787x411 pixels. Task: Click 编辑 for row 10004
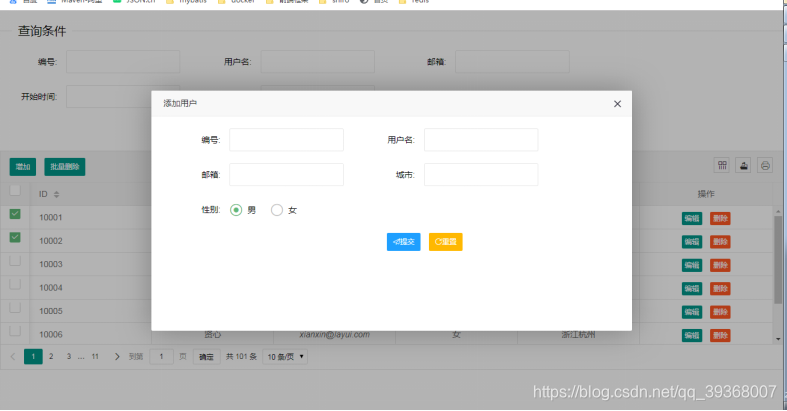692,289
